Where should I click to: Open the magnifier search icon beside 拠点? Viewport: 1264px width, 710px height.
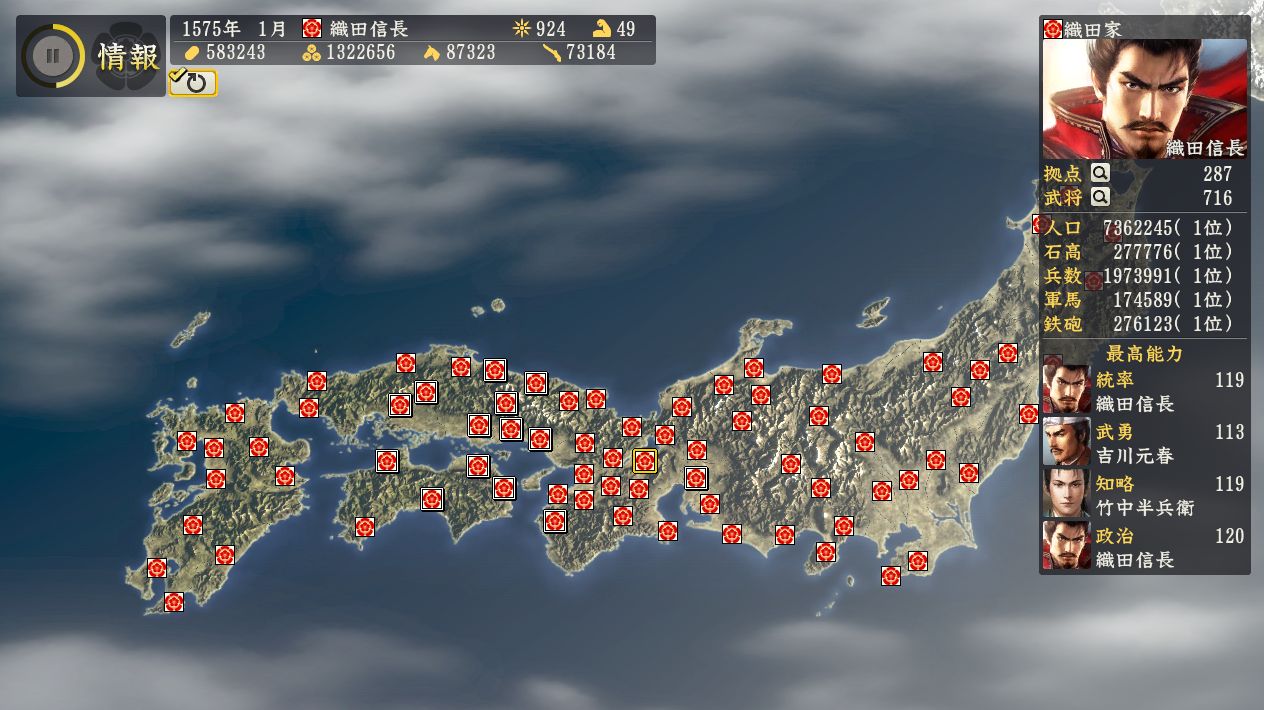pyautogui.click(x=1100, y=173)
